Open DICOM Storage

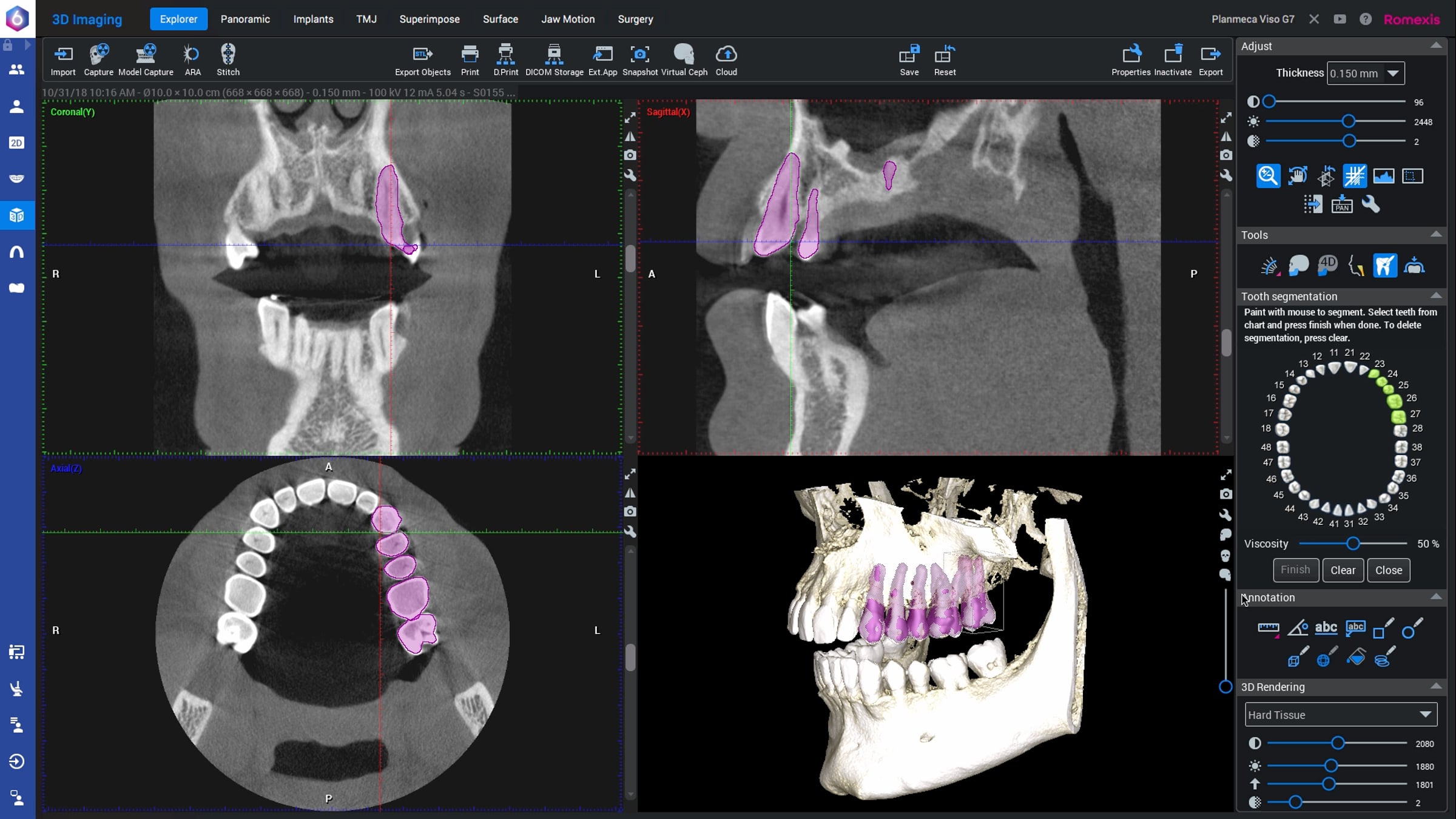pos(554,59)
